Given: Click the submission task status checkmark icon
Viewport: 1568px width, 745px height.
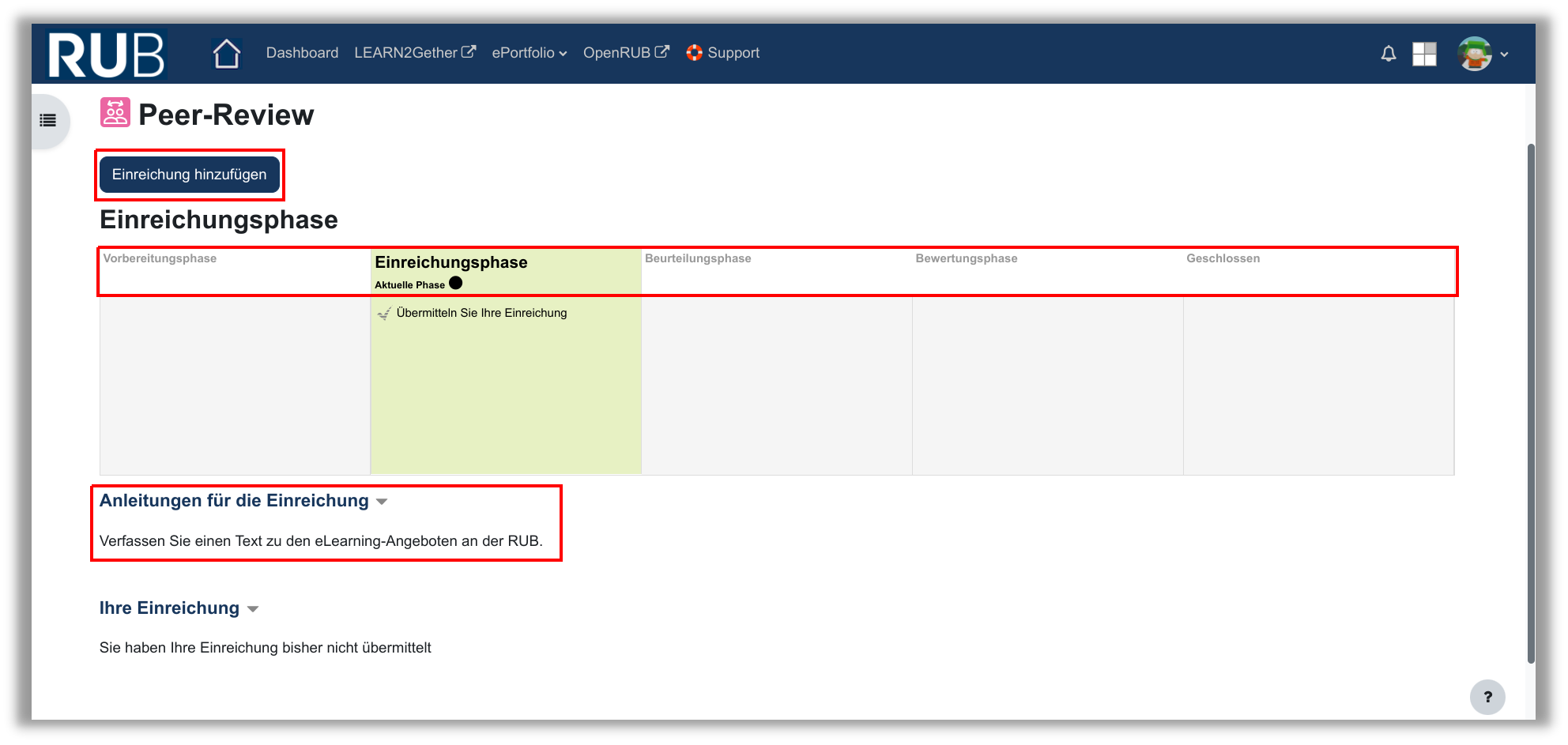Looking at the screenshot, I should [x=384, y=314].
